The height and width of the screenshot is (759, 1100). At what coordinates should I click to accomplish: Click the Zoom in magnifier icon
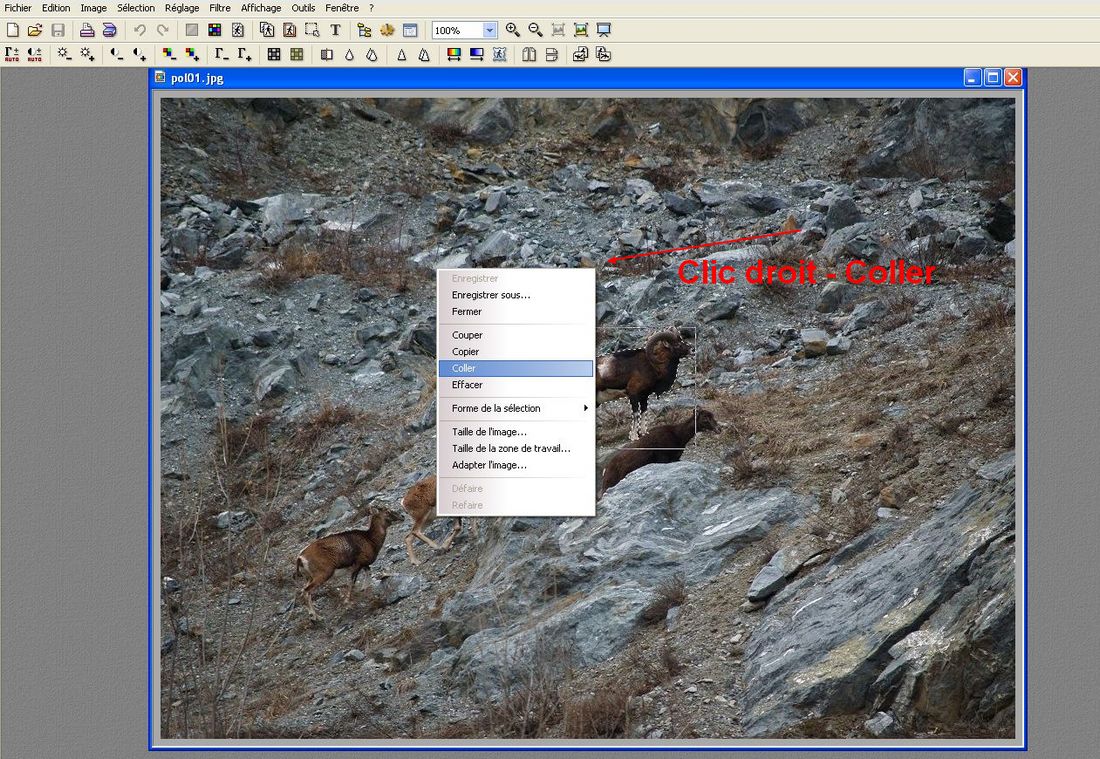pos(513,30)
